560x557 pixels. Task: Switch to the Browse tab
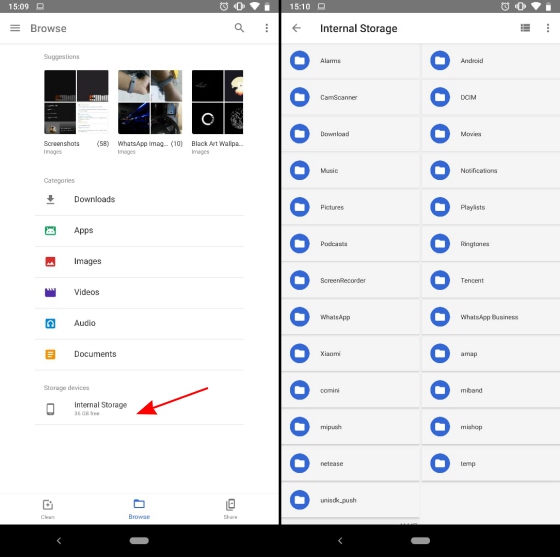139,509
